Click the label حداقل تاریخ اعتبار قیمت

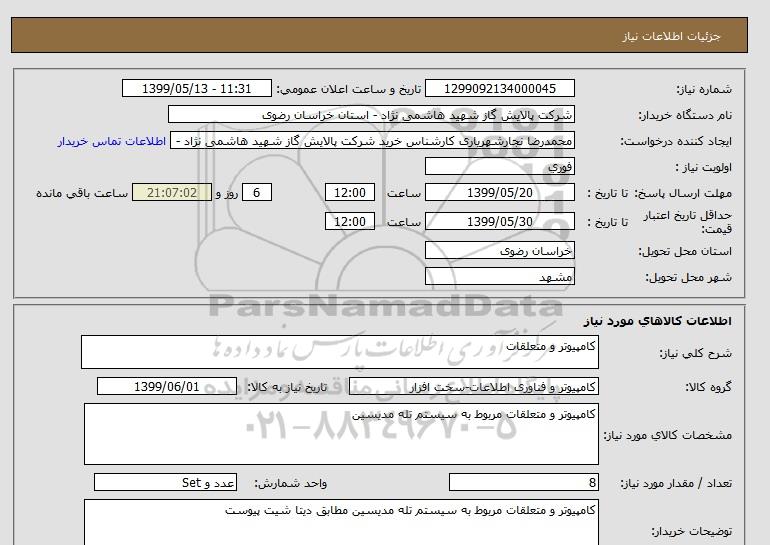point(688,222)
